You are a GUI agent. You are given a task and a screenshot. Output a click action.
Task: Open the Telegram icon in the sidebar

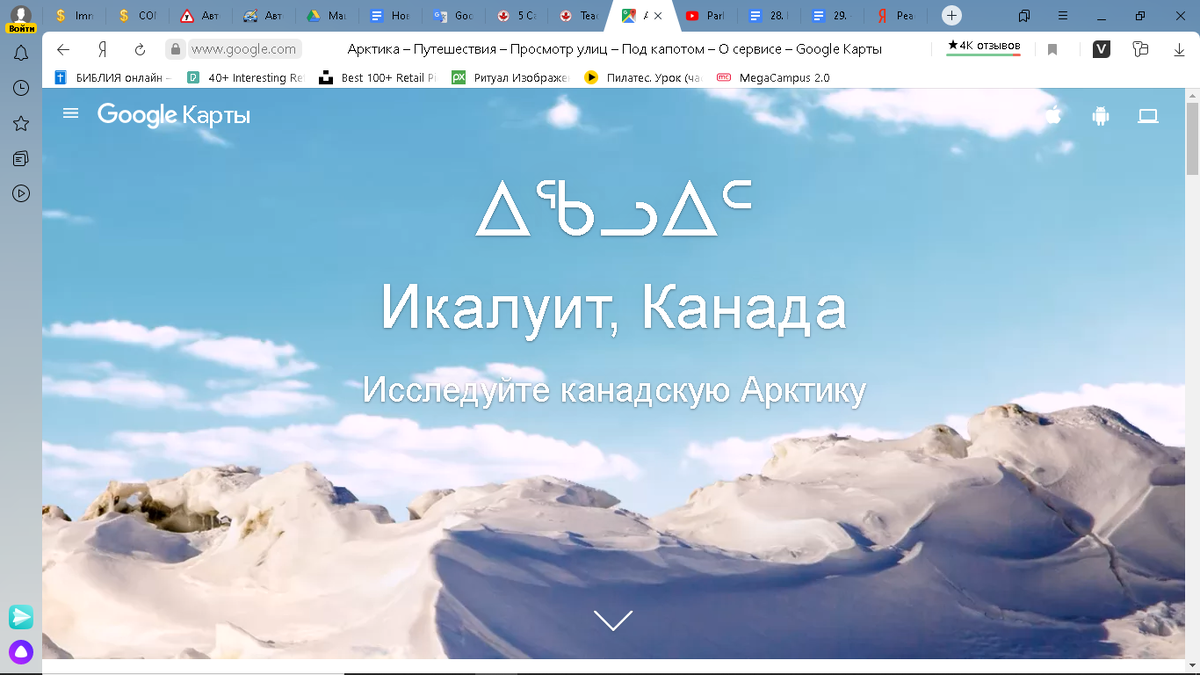19,618
